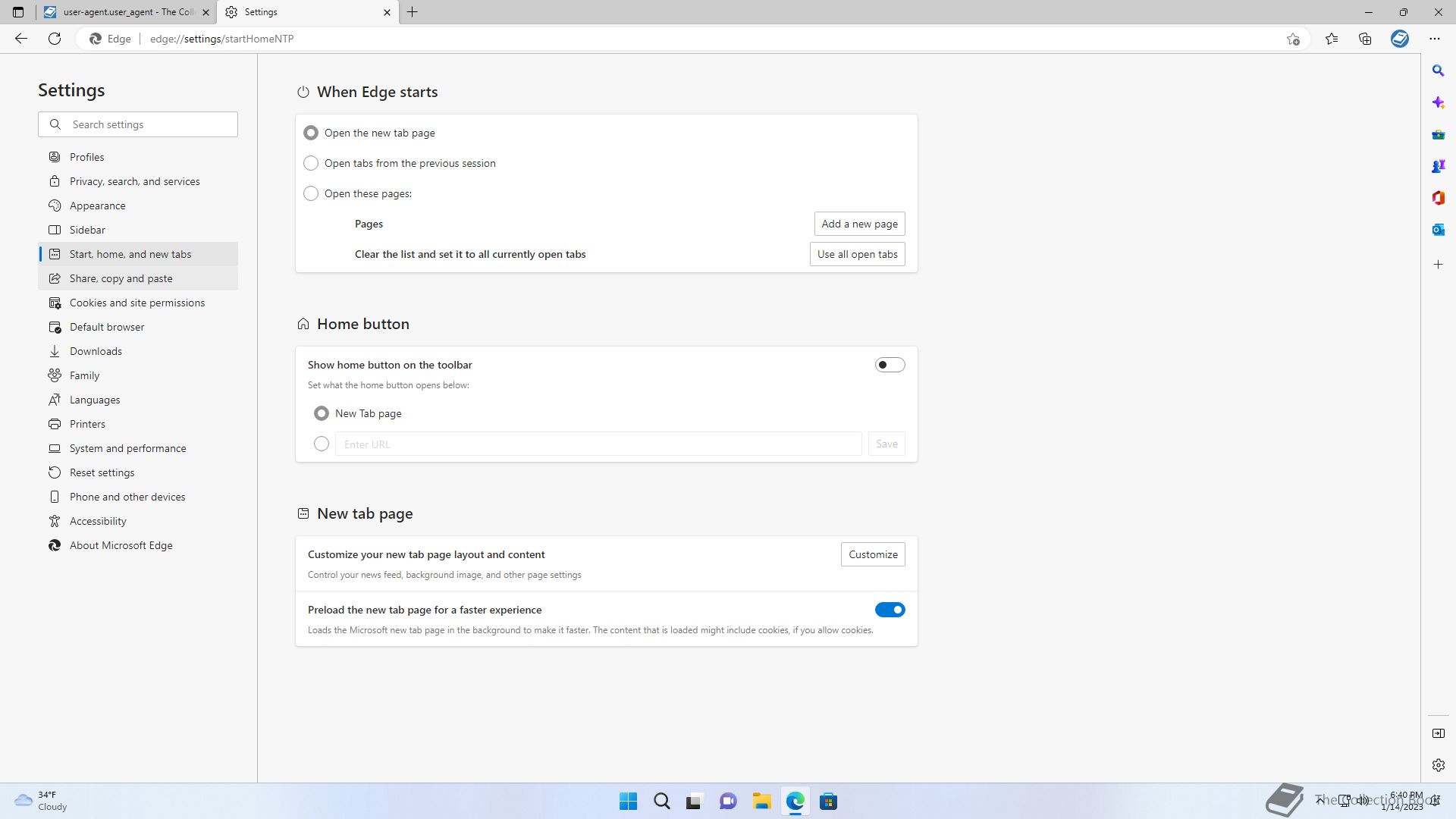Screen dimensions: 1456x819
Task: Click the Enter URL field
Action: click(x=598, y=444)
